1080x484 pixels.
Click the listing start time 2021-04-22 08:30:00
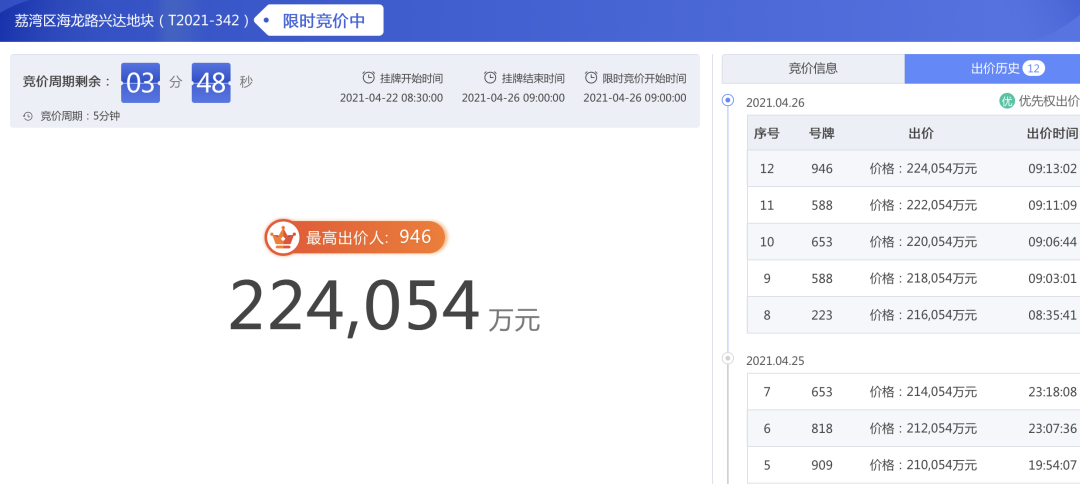coord(391,98)
